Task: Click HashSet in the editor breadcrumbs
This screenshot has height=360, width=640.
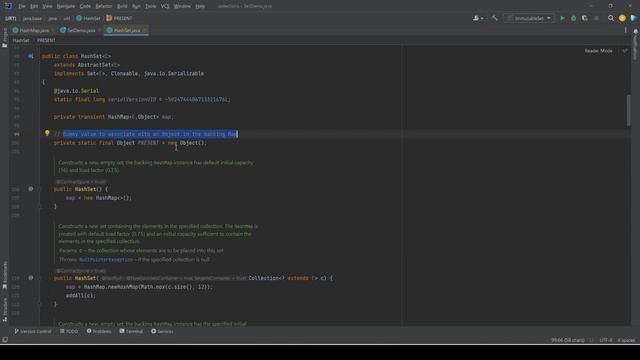Action: coord(21,40)
